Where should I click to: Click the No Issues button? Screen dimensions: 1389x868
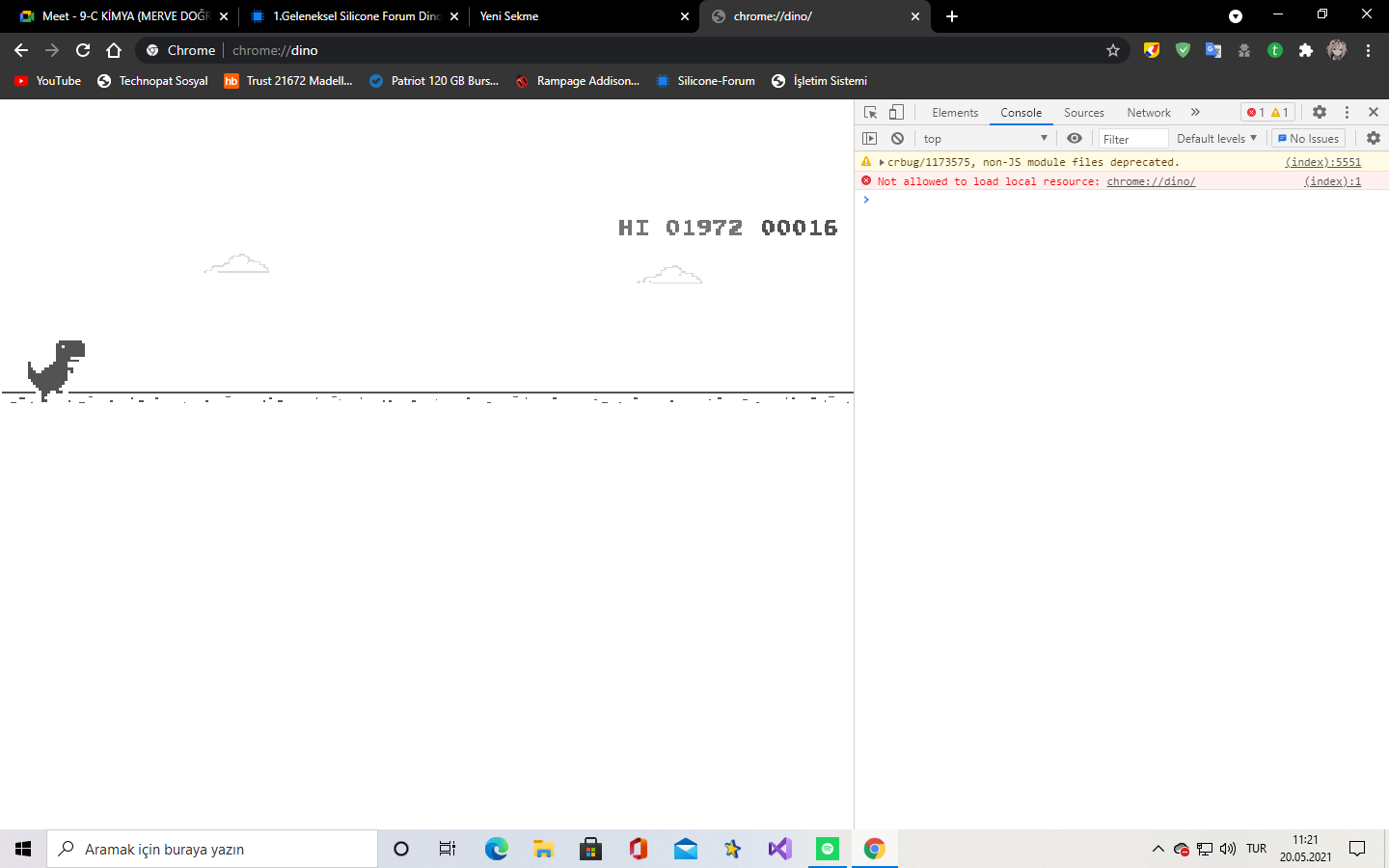[x=1308, y=139]
